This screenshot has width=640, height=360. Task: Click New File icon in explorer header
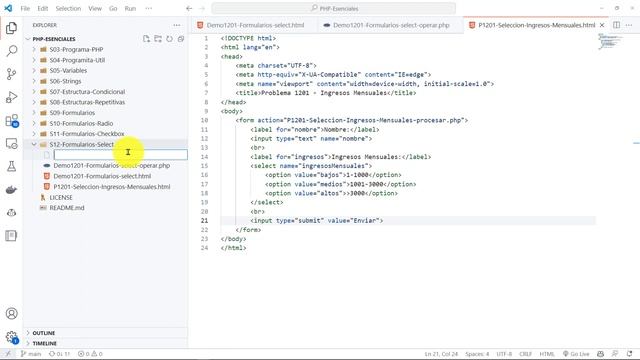coord(146,39)
